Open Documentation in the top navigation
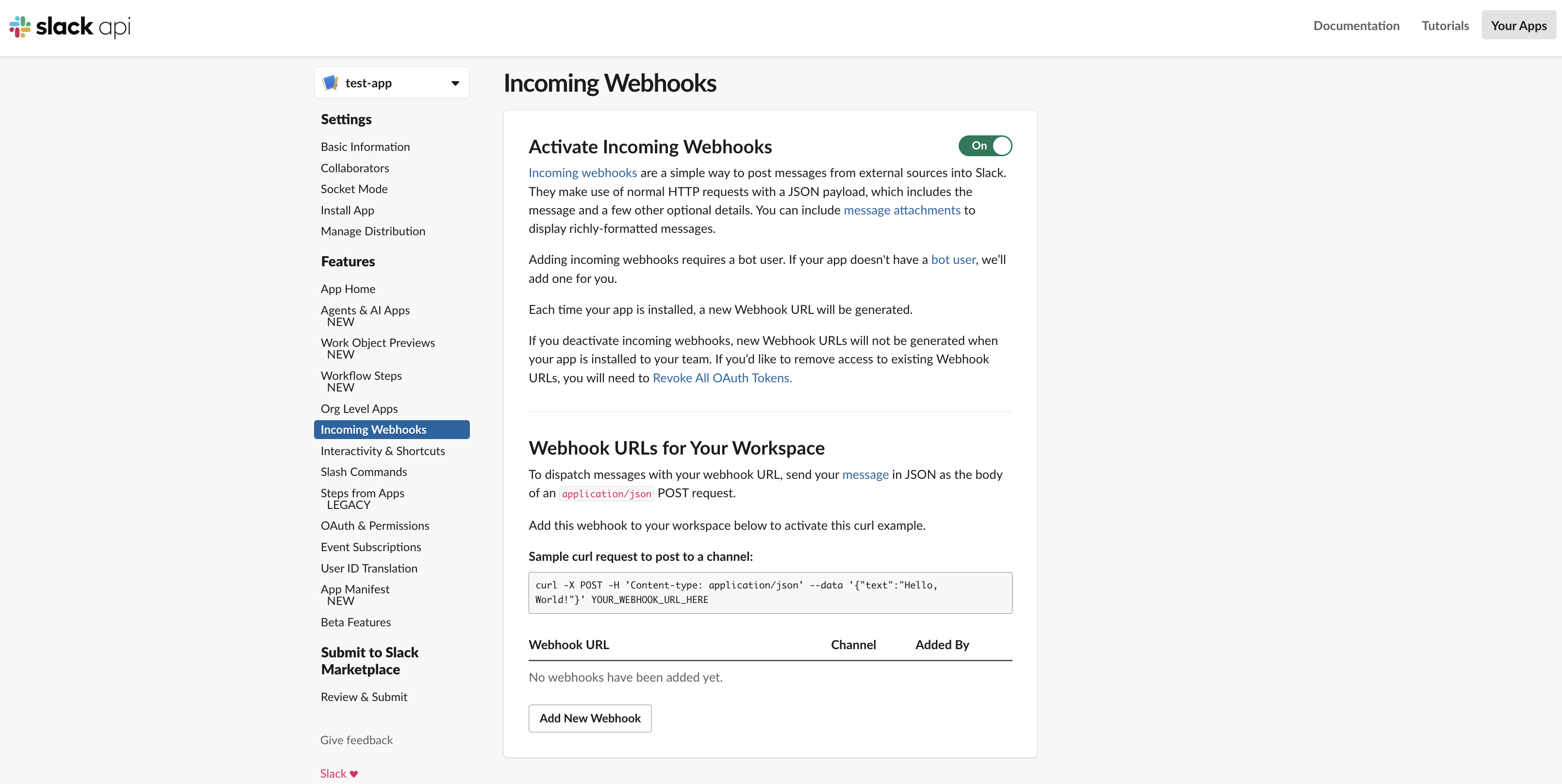The width and height of the screenshot is (1562, 784). click(x=1356, y=25)
